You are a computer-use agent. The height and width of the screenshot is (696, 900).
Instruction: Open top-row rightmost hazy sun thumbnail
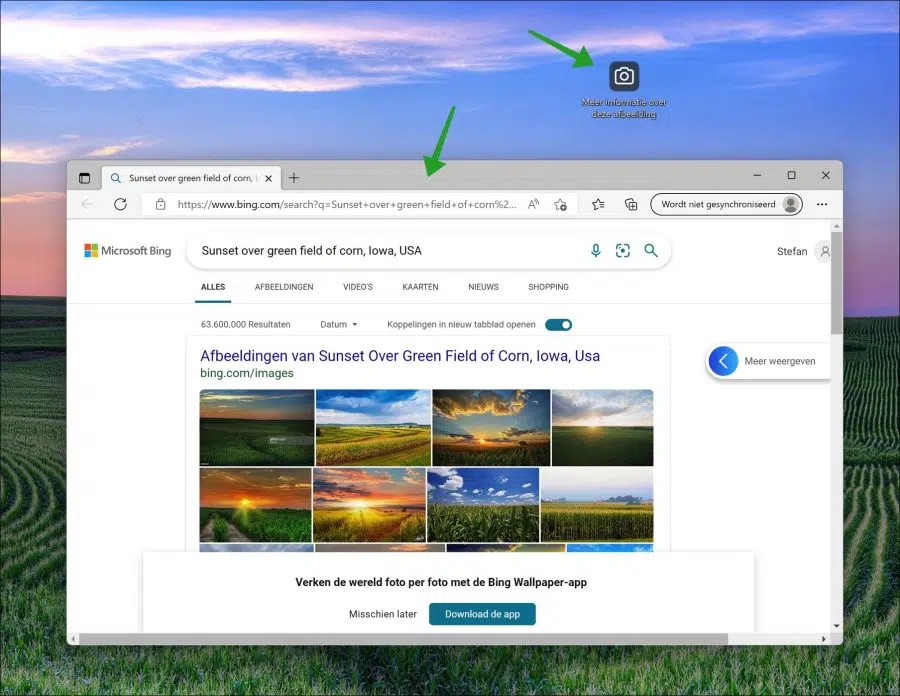click(603, 427)
